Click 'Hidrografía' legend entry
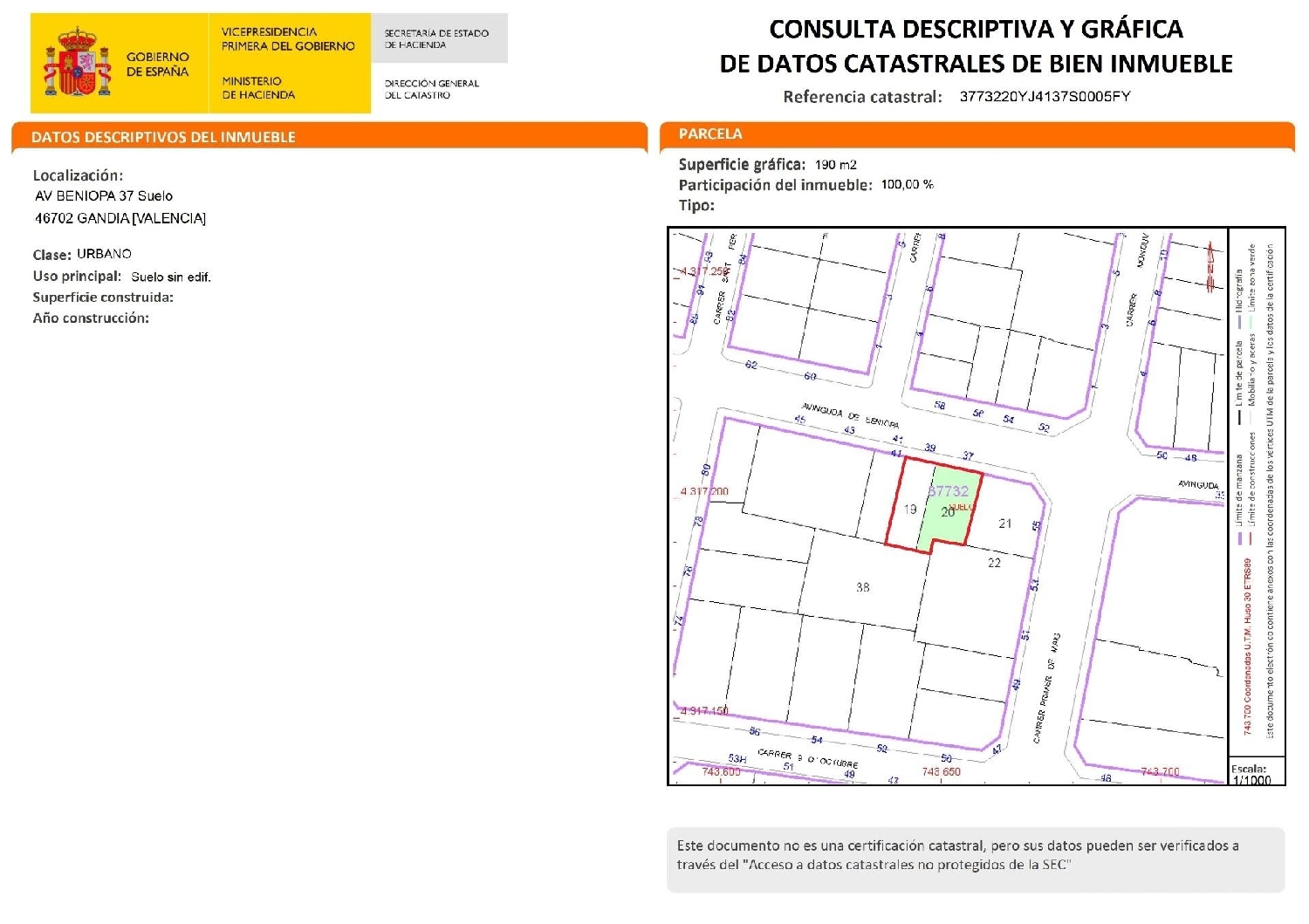Viewport: 1309px width, 924px height. point(1239,298)
